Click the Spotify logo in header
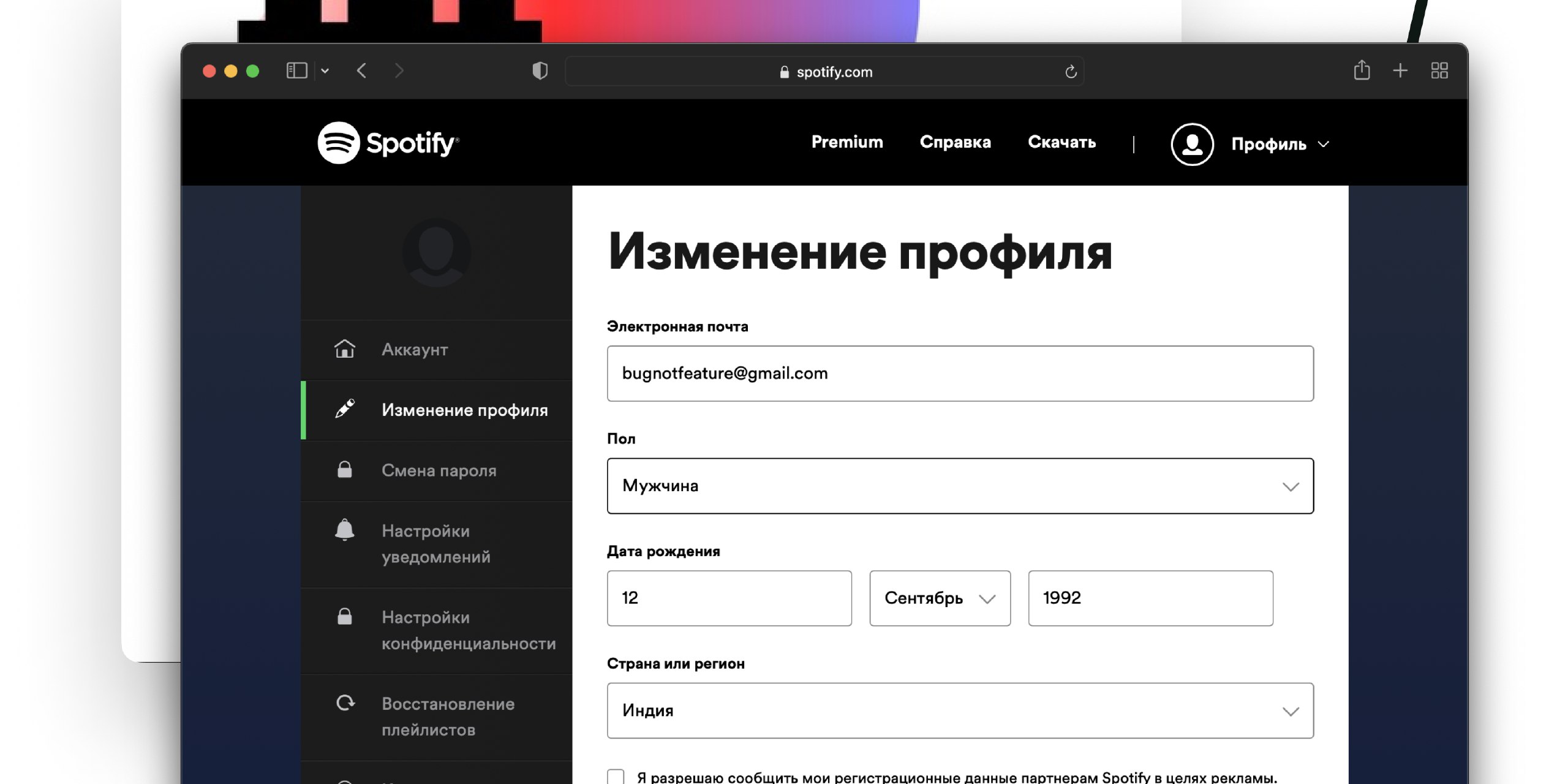The height and width of the screenshot is (784, 1568). point(388,143)
